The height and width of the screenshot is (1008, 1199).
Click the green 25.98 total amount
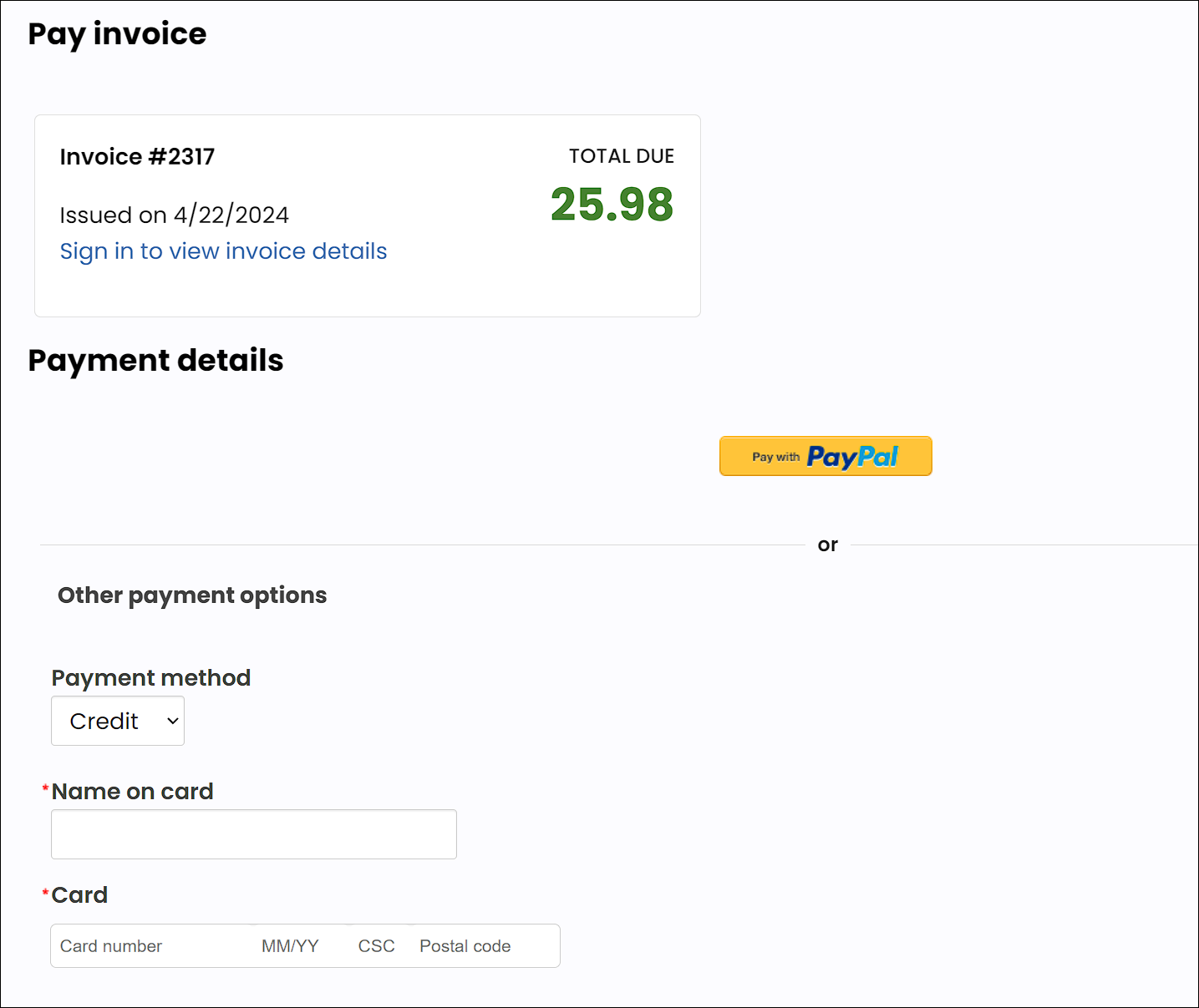(x=612, y=205)
